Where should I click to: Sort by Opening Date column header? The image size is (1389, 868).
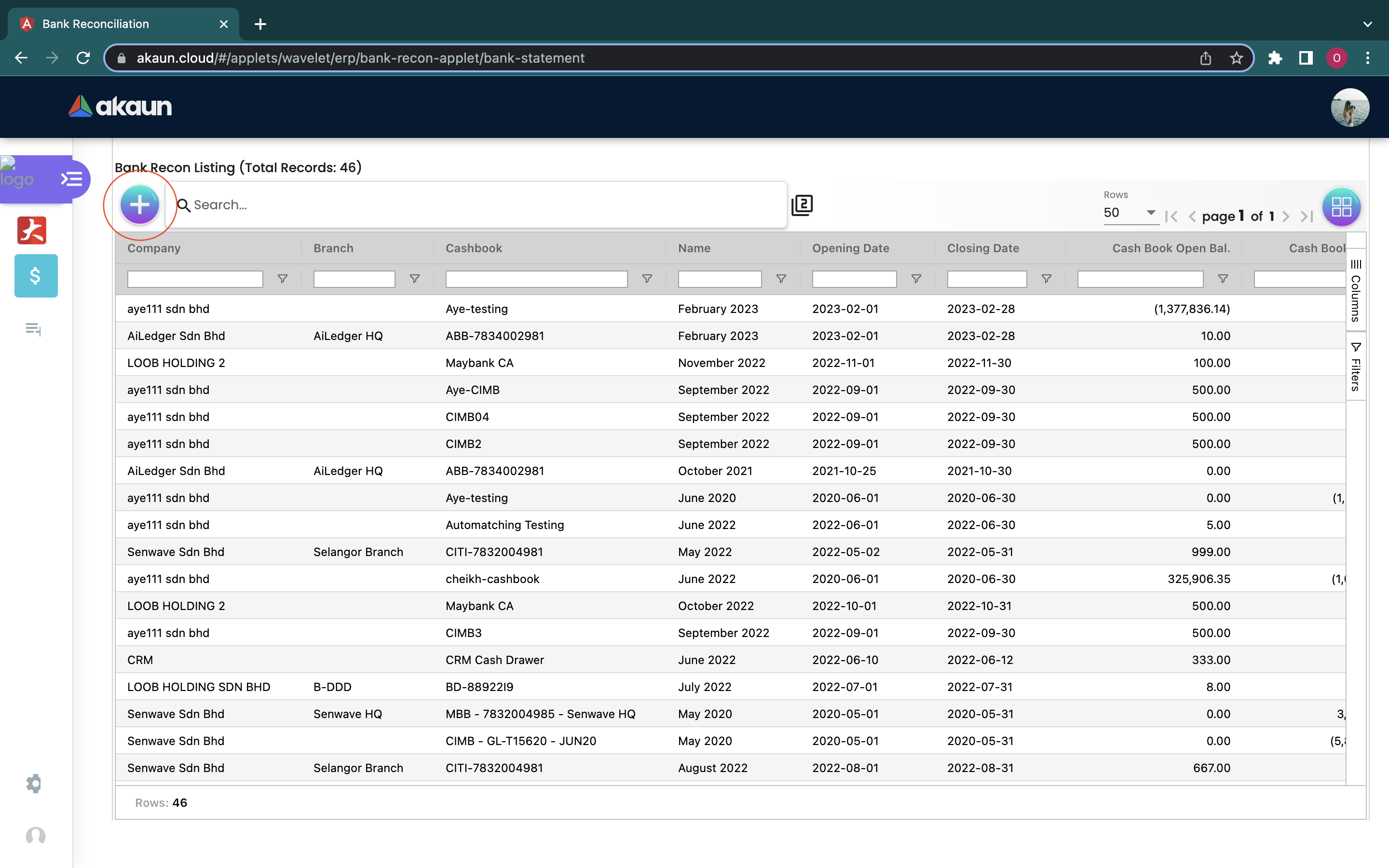coord(850,248)
